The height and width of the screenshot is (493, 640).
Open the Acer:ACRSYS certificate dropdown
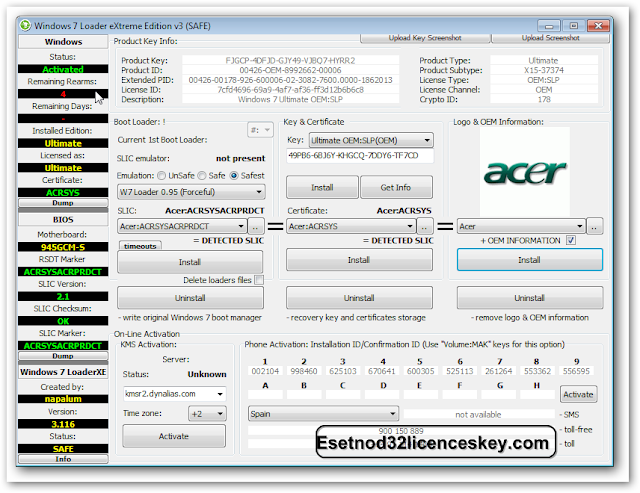351,226
